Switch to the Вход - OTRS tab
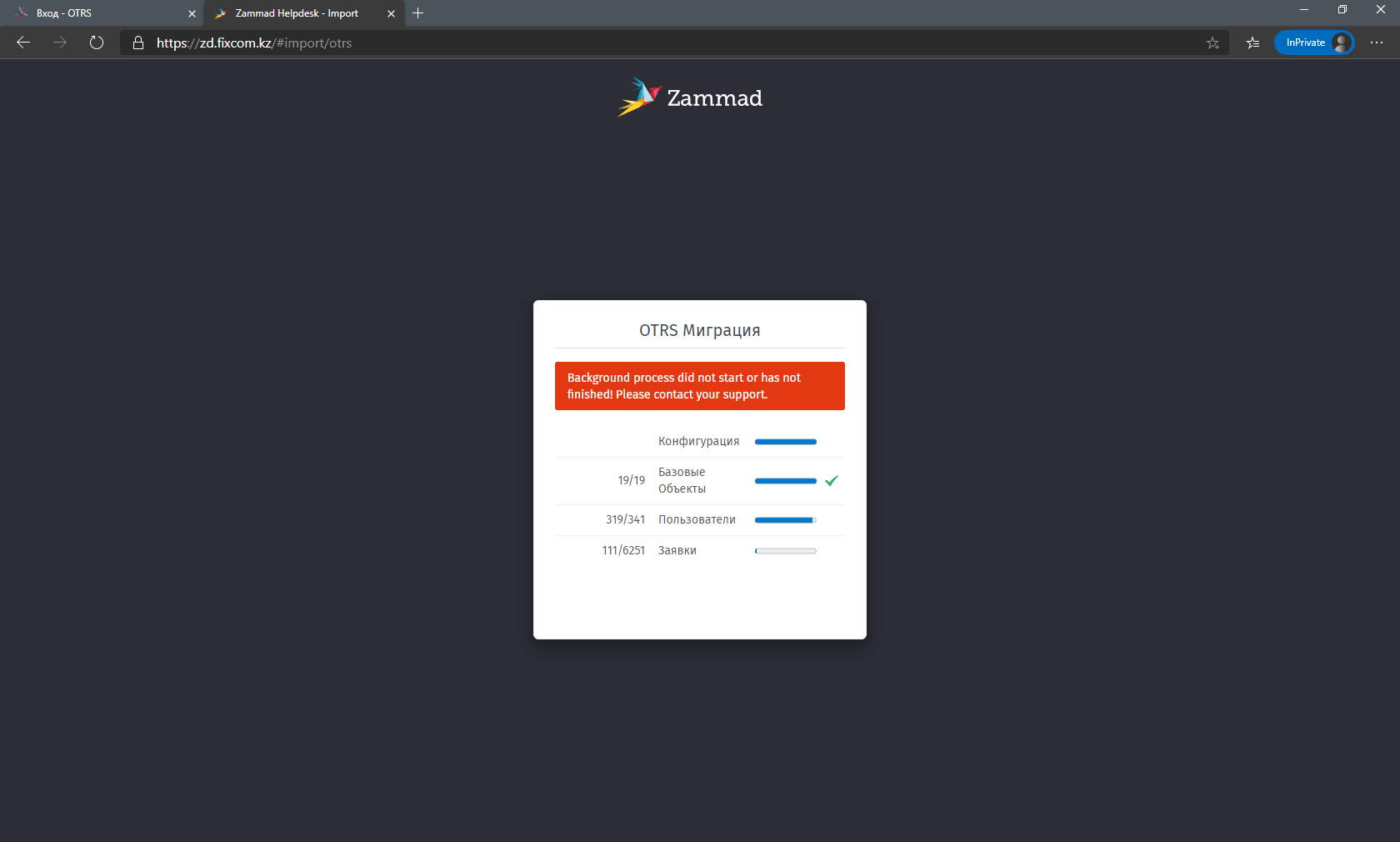The width and height of the screenshot is (1400, 842). (100, 13)
